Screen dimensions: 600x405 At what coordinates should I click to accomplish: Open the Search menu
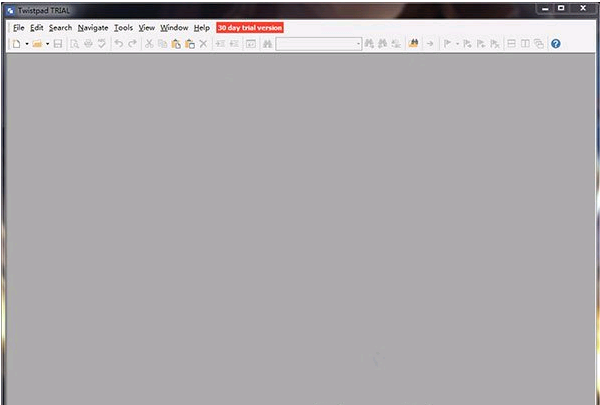pos(60,28)
